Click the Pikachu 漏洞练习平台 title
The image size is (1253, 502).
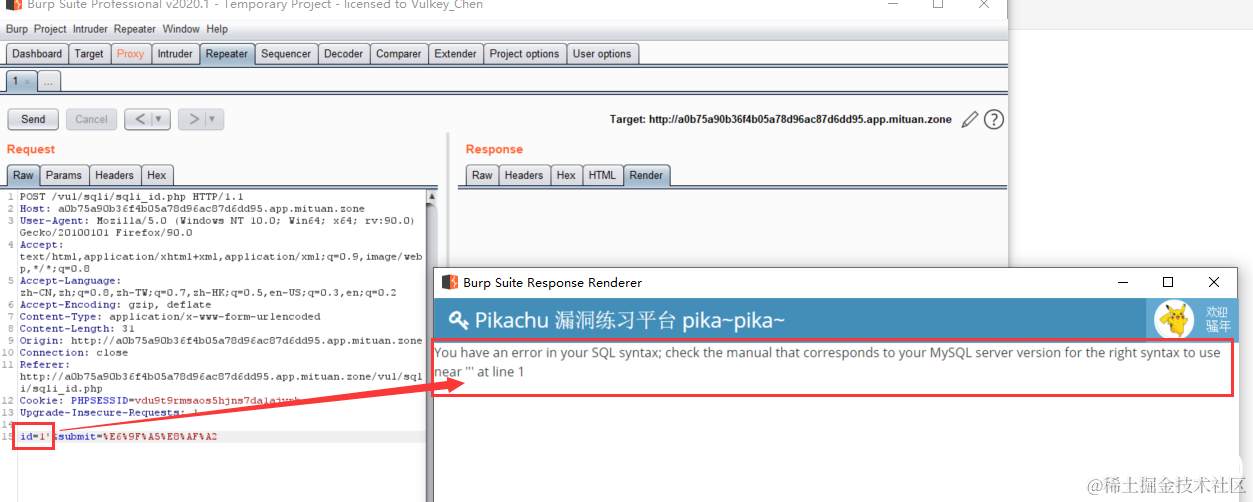[630, 320]
